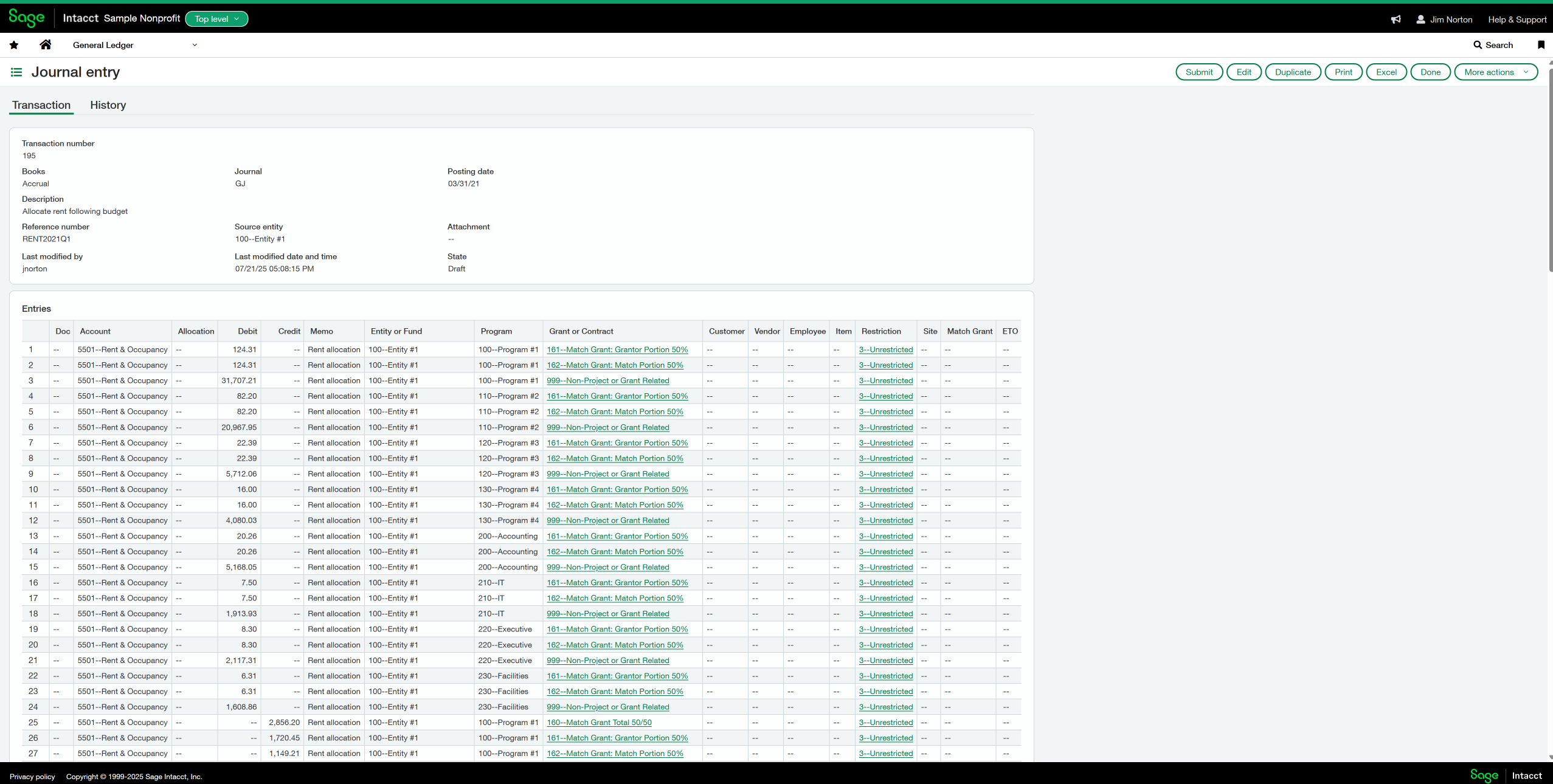Expand the More actions dropdown

[x=1495, y=72]
